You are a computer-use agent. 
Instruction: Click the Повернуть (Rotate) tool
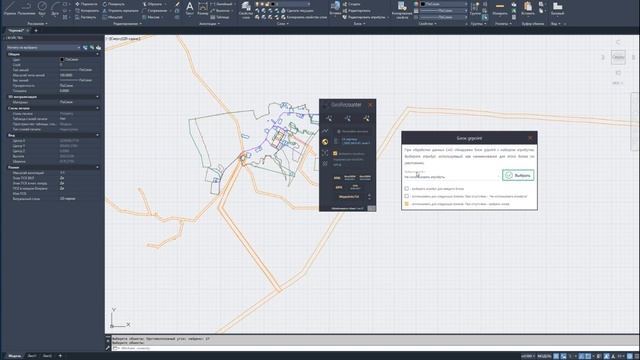(113, 4)
